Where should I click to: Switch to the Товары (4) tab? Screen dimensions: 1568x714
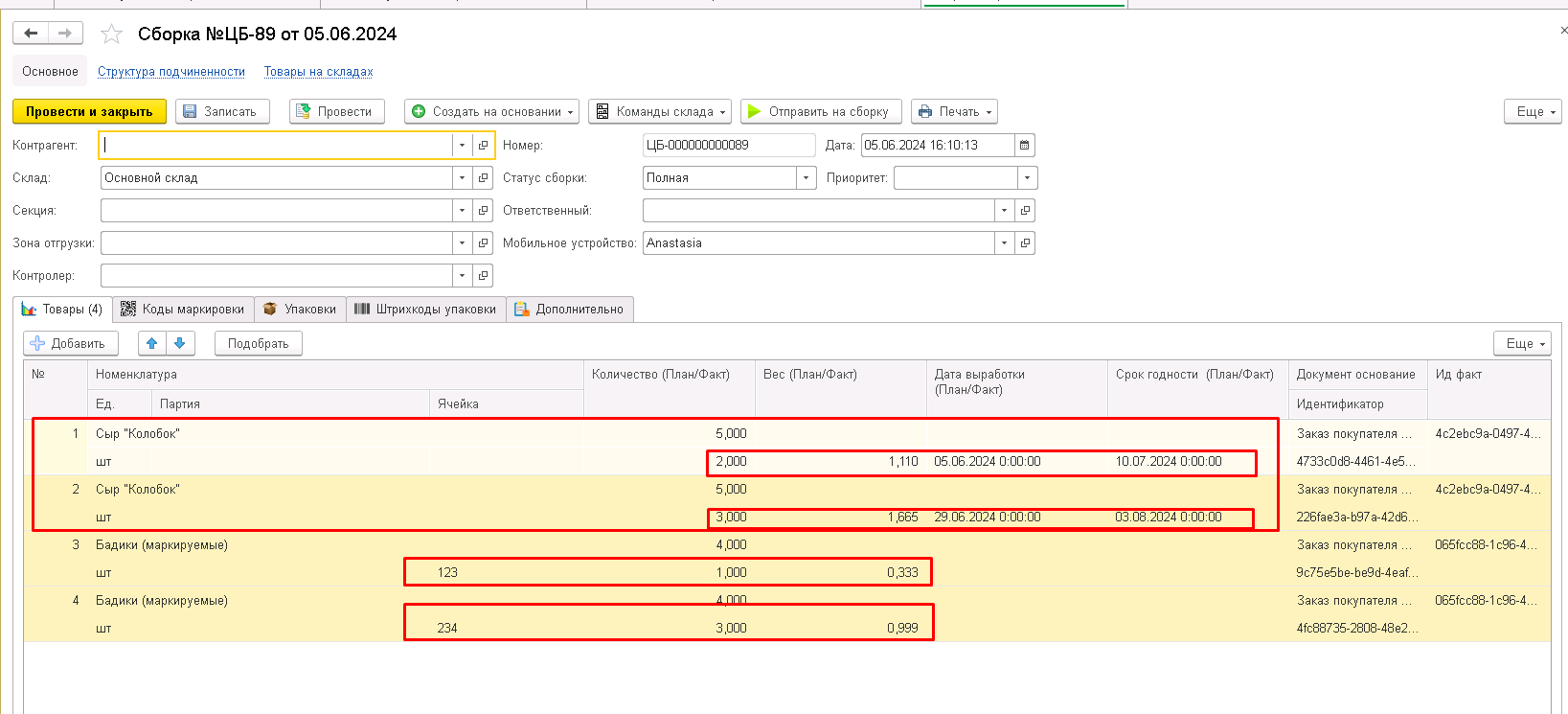pyautogui.click(x=62, y=310)
